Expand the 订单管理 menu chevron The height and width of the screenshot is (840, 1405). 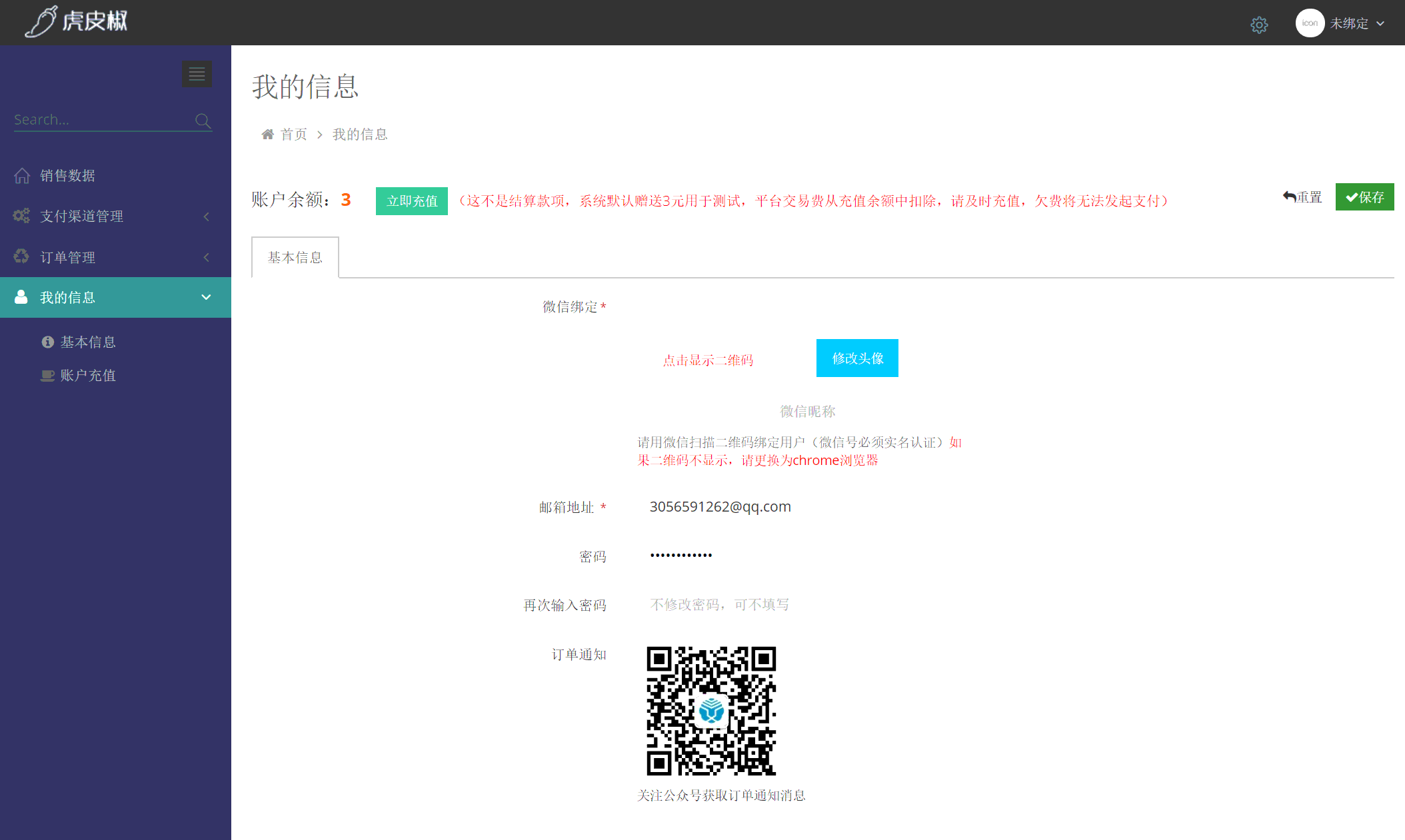[205, 257]
